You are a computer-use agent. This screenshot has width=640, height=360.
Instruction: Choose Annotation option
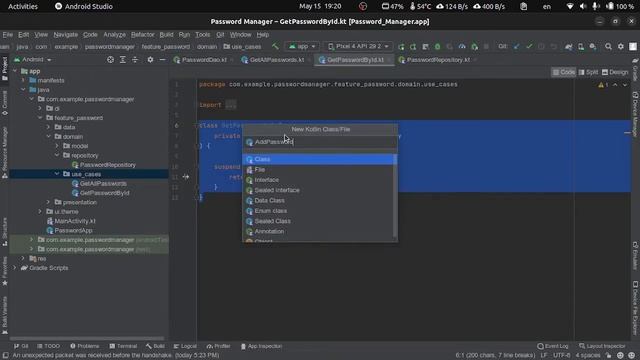point(319,231)
